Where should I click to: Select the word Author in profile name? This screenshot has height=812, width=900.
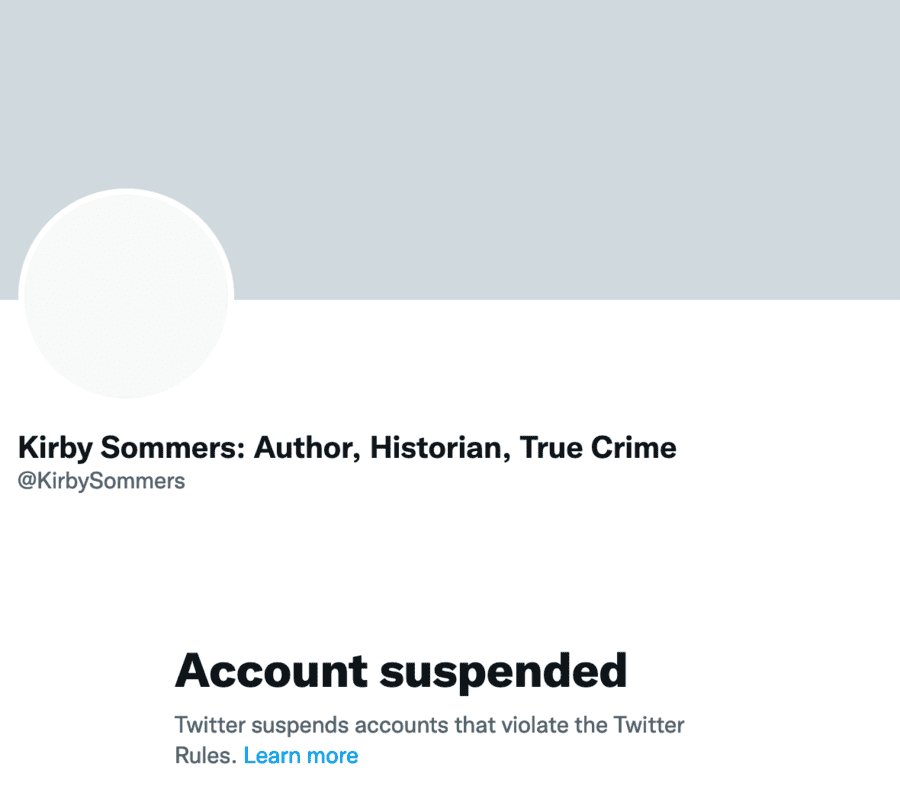tap(307, 447)
